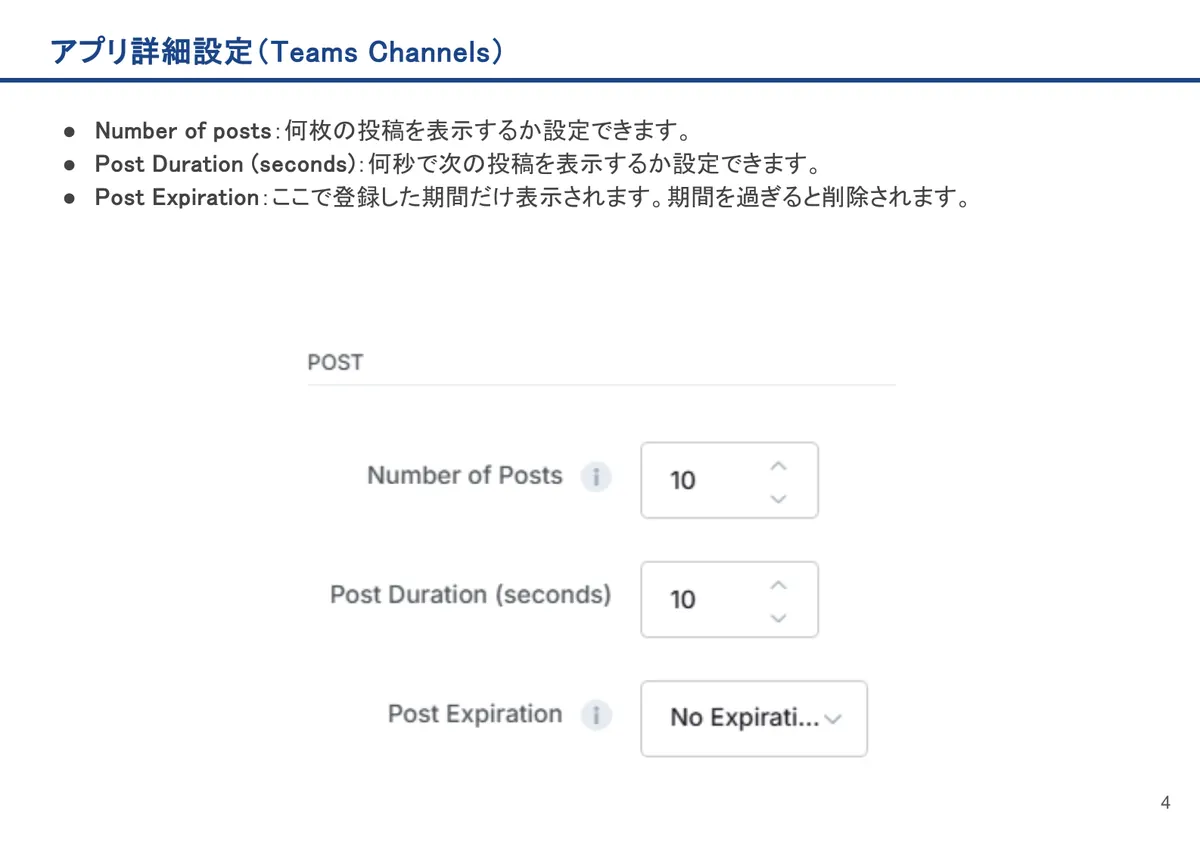The width and height of the screenshot is (1200, 849).
Task: Click the Number of Posts label
Action: click(x=465, y=476)
